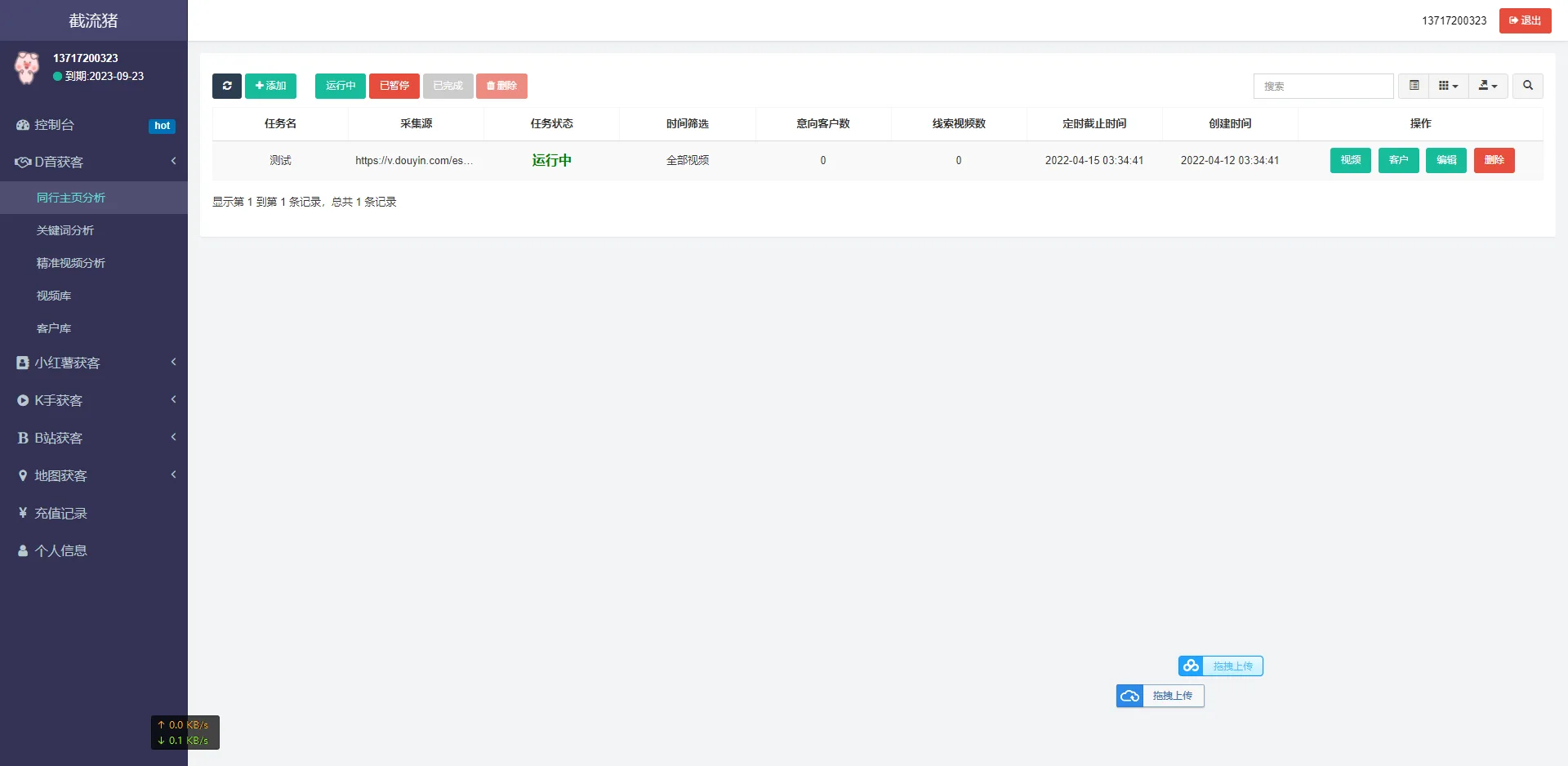Click the 搜索 search input field
The image size is (1568, 766).
1323,86
